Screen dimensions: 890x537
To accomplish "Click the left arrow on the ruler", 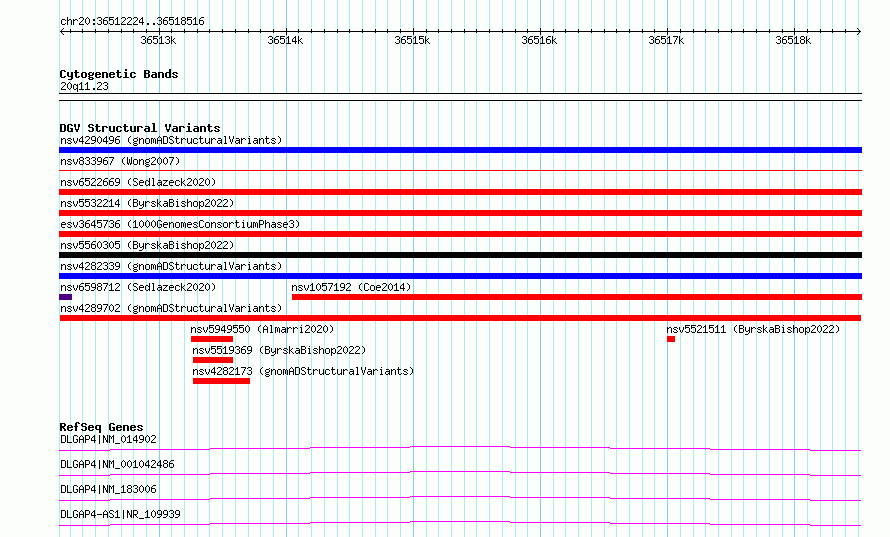I will click(62, 32).
